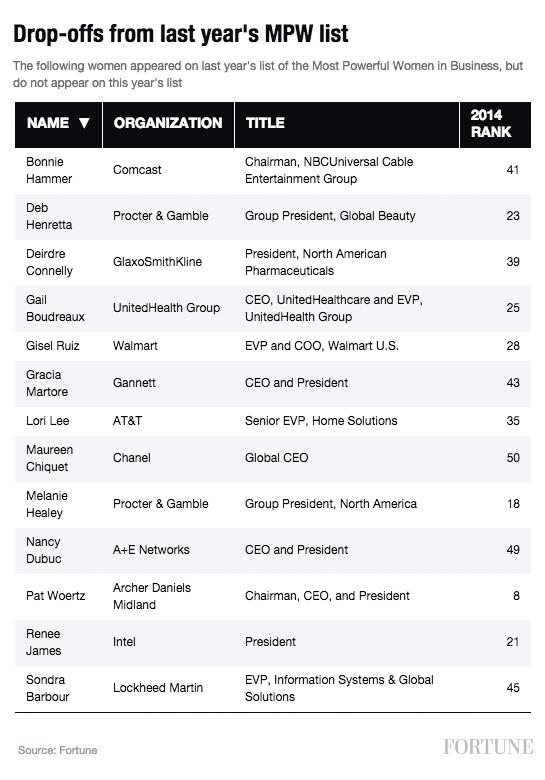Select Walmart in the Gisel Ruiz row

pos(135,346)
